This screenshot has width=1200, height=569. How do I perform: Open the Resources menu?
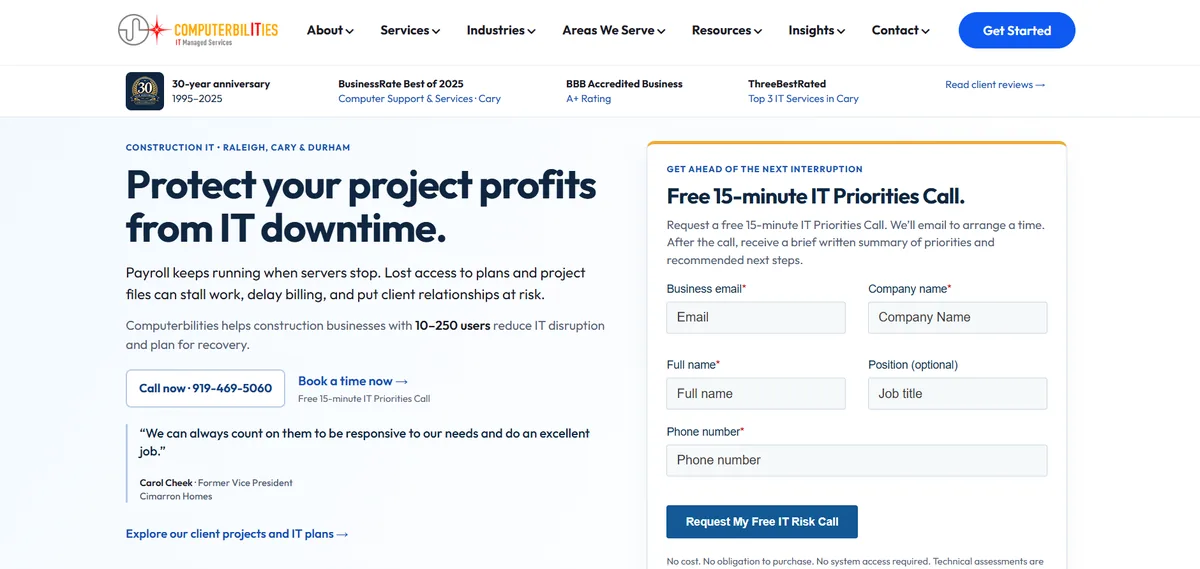727,31
